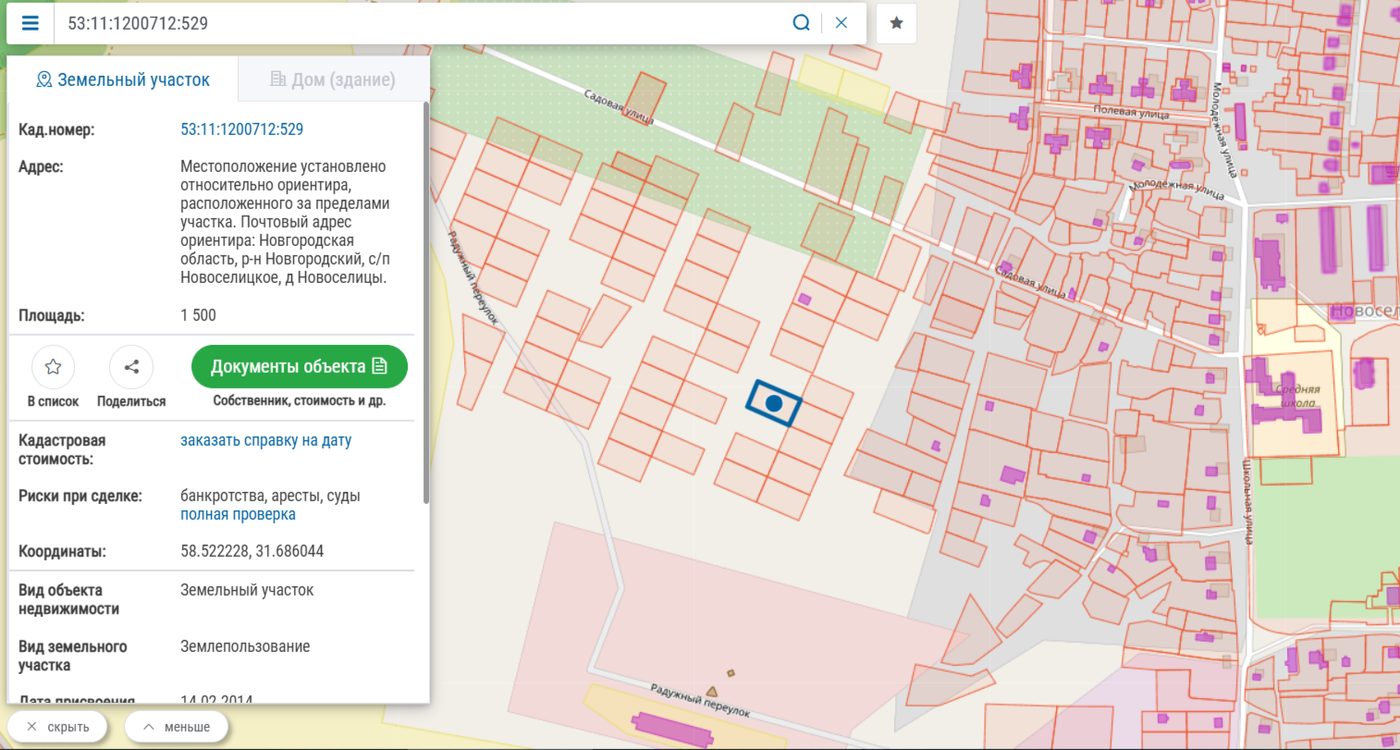Screen dimensions: 1400x750
Task: Add parcel to list with star icon
Action: 53,367
